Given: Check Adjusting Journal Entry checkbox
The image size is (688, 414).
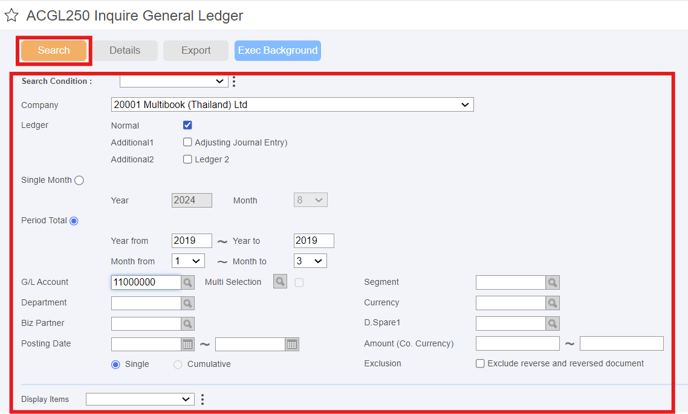Looking at the screenshot, I should click(187, 142).
